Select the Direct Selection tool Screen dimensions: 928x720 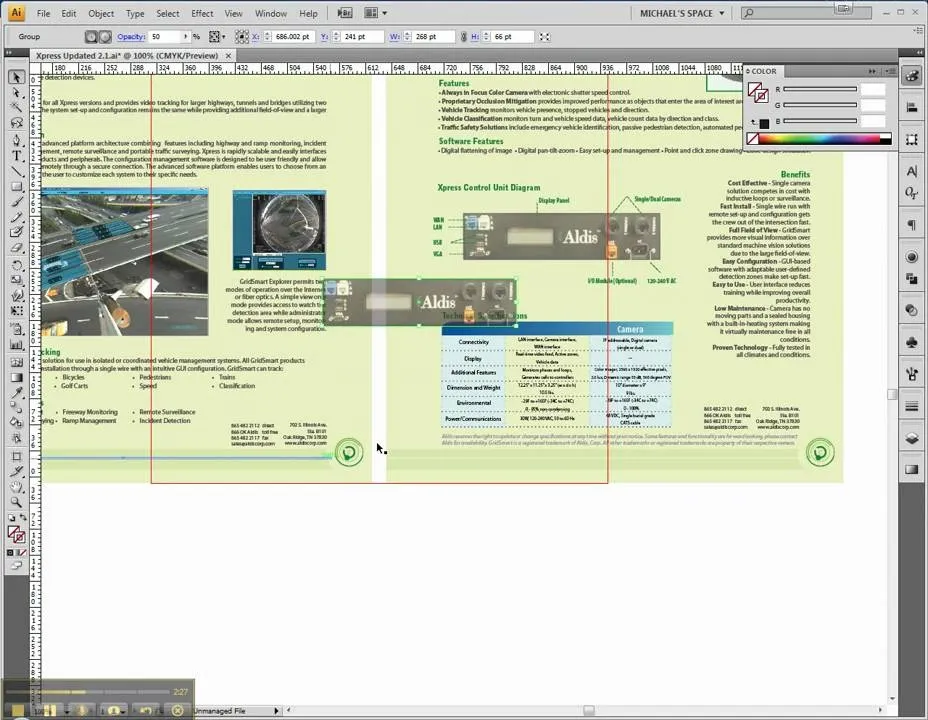pyautogui.click(x=17, y=93)
